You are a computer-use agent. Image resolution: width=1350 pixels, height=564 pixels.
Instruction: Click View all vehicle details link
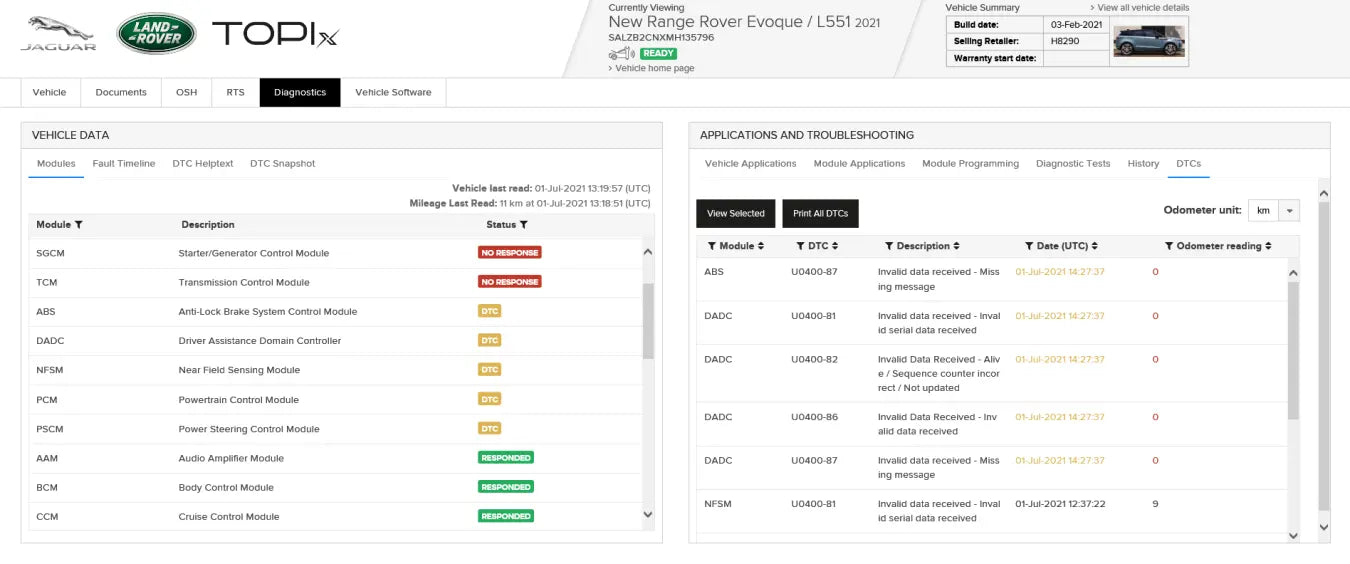pyautogui.click(x=1143, y=8)
